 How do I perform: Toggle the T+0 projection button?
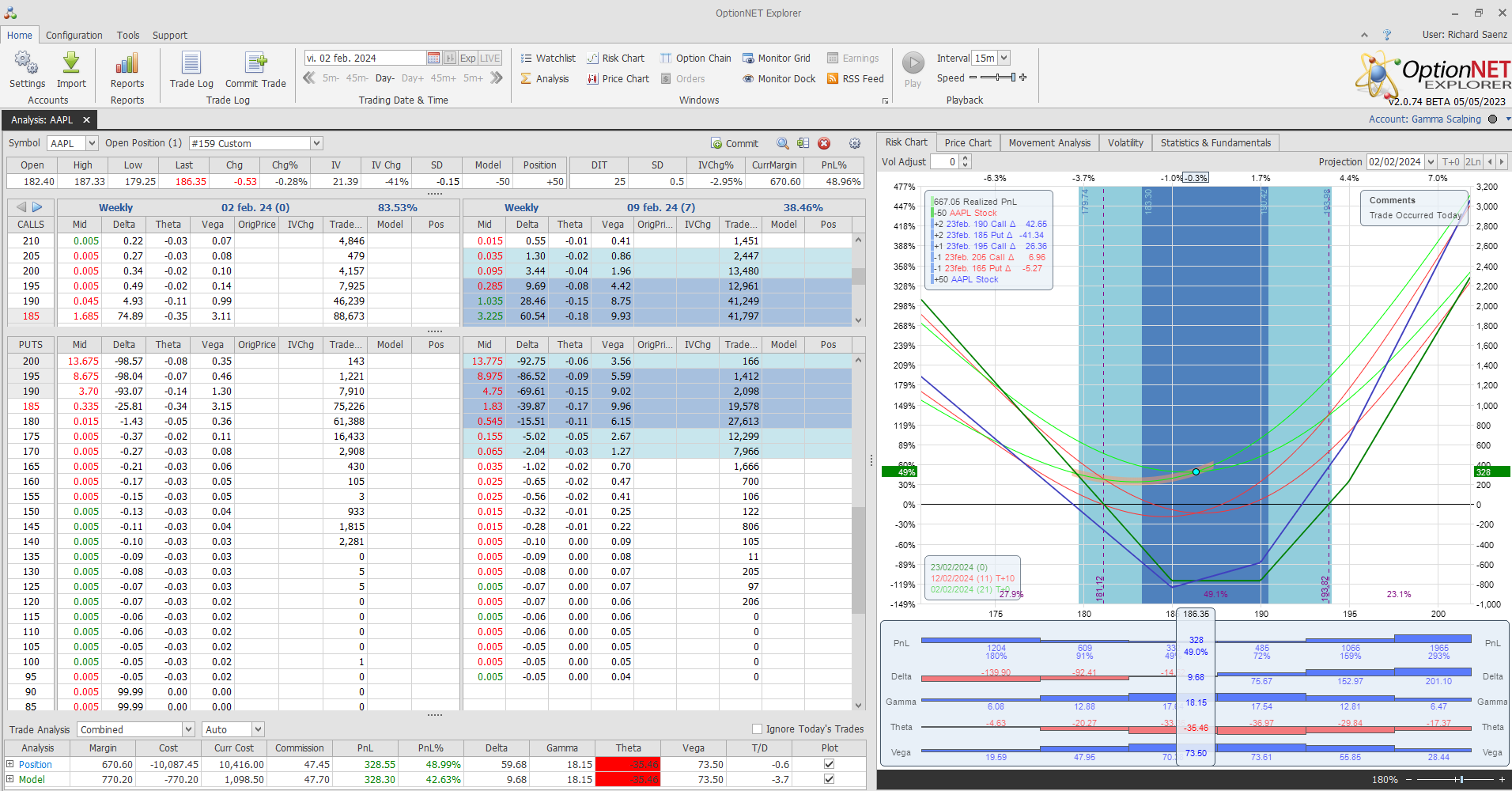pos(1451,161)
